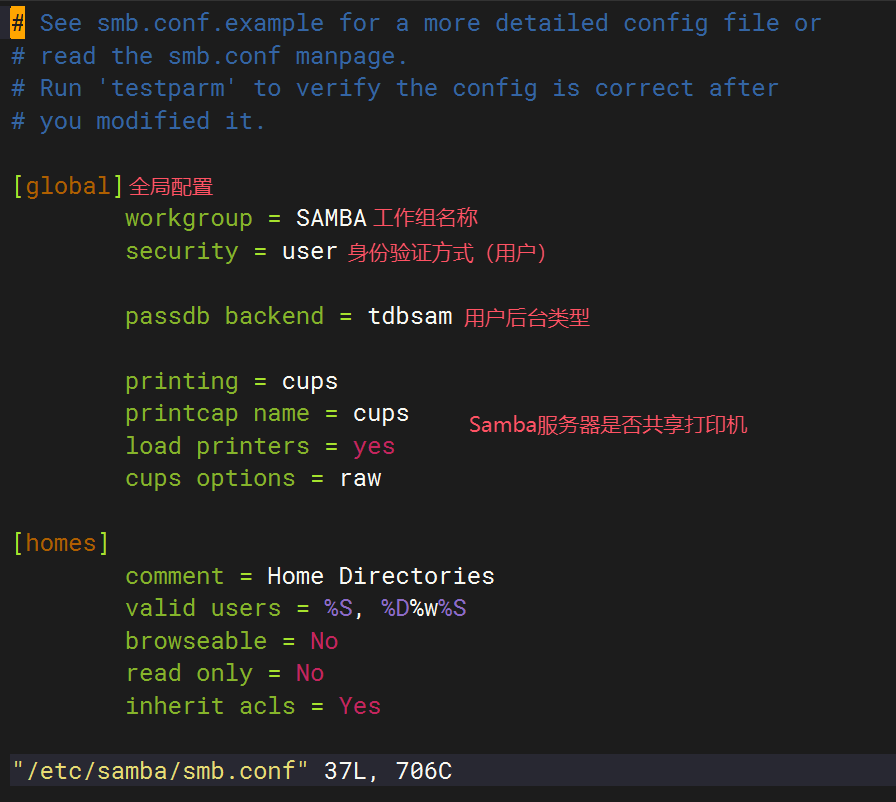The image size is (896, 802).
Task: Select the workgroup value SAMBA
Action: [331, 218]
